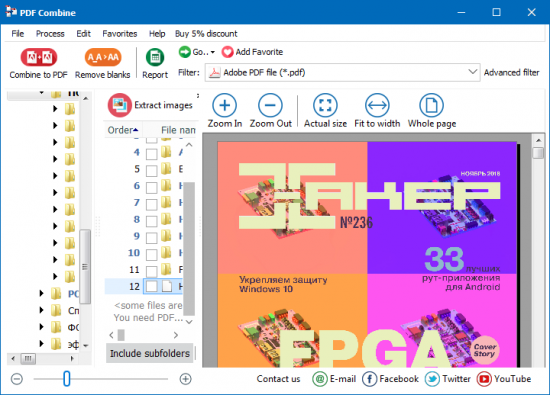Click the Facebook text link

point(399,379)
